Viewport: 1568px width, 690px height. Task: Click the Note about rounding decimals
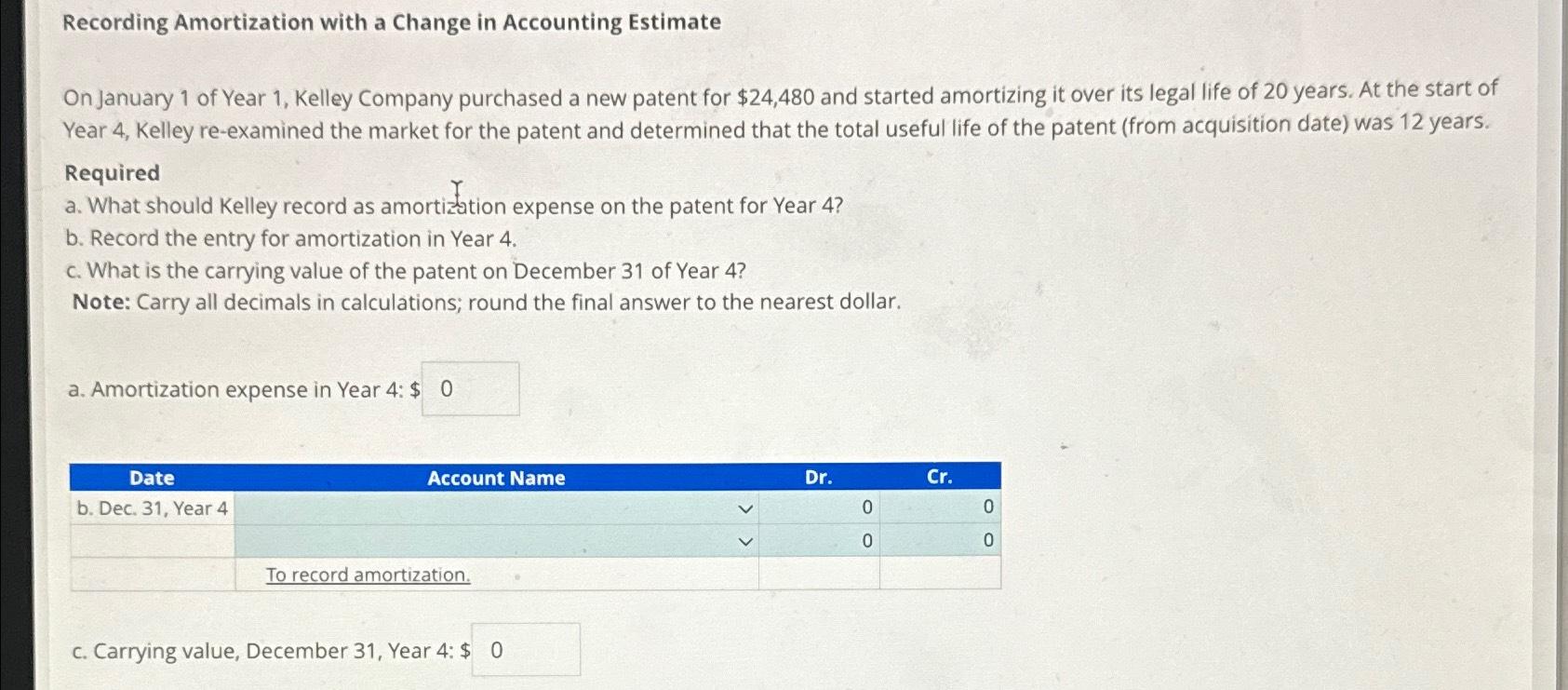(x=480, y=301)
